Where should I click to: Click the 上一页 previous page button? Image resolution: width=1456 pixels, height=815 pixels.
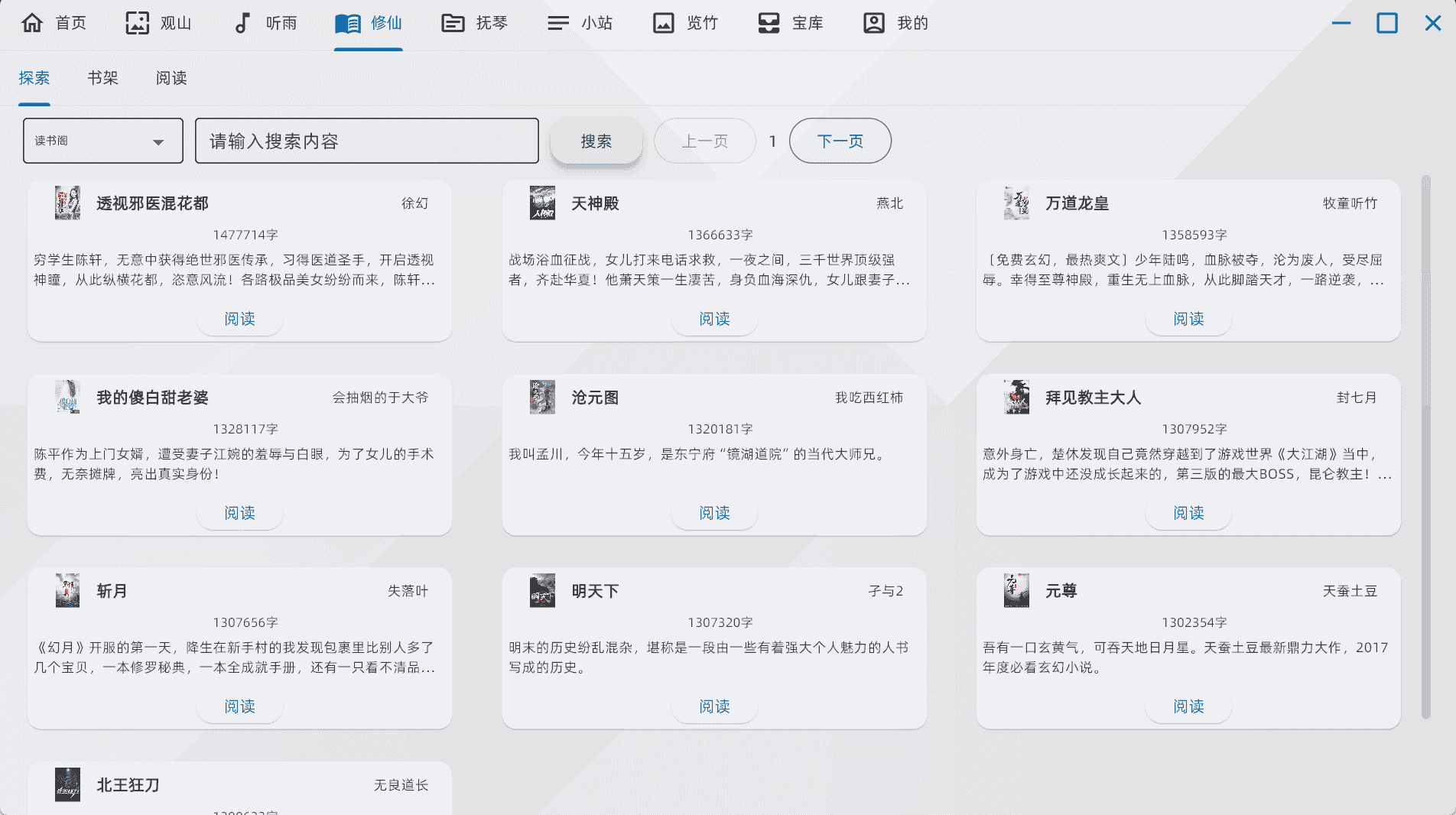point(704,141)
